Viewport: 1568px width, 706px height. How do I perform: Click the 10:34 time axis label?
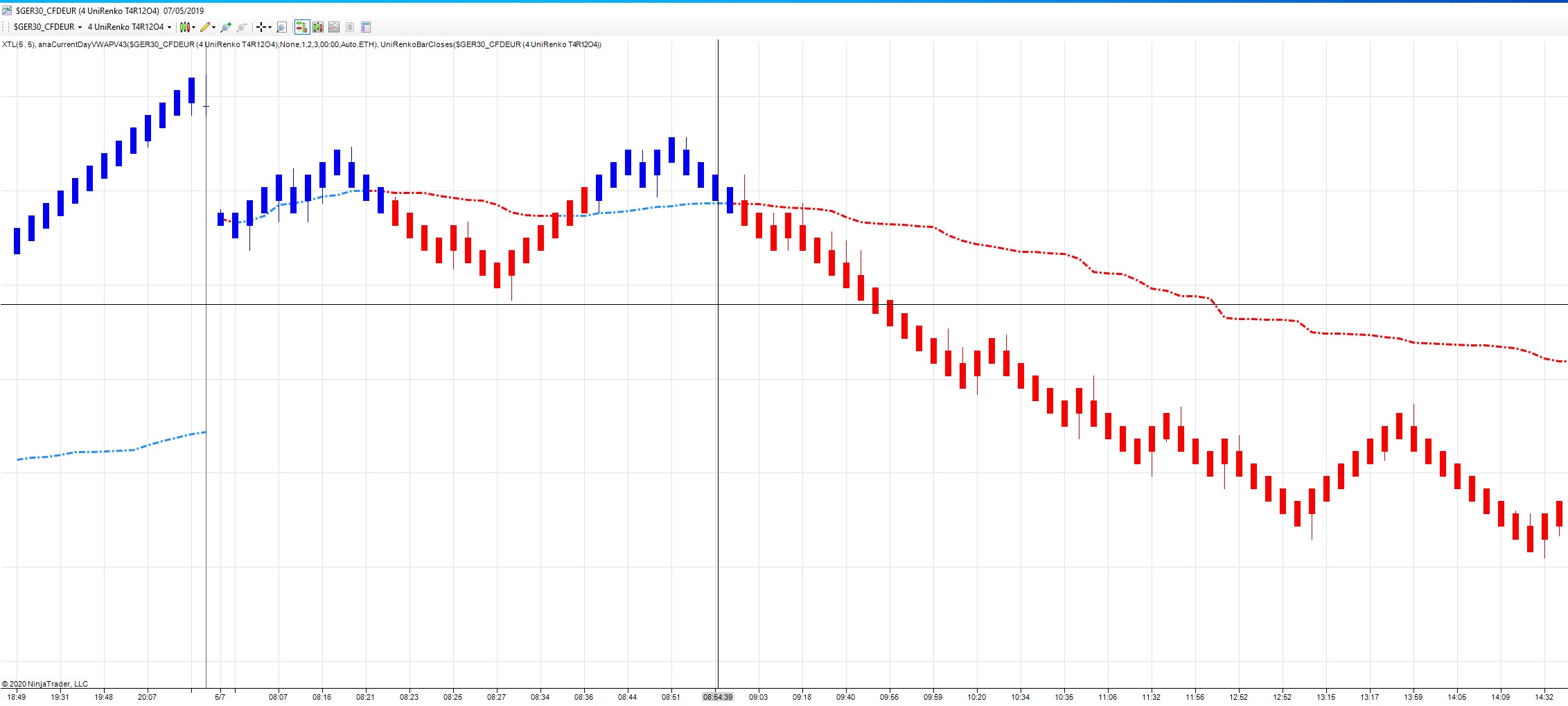(x=1021, y=697)
